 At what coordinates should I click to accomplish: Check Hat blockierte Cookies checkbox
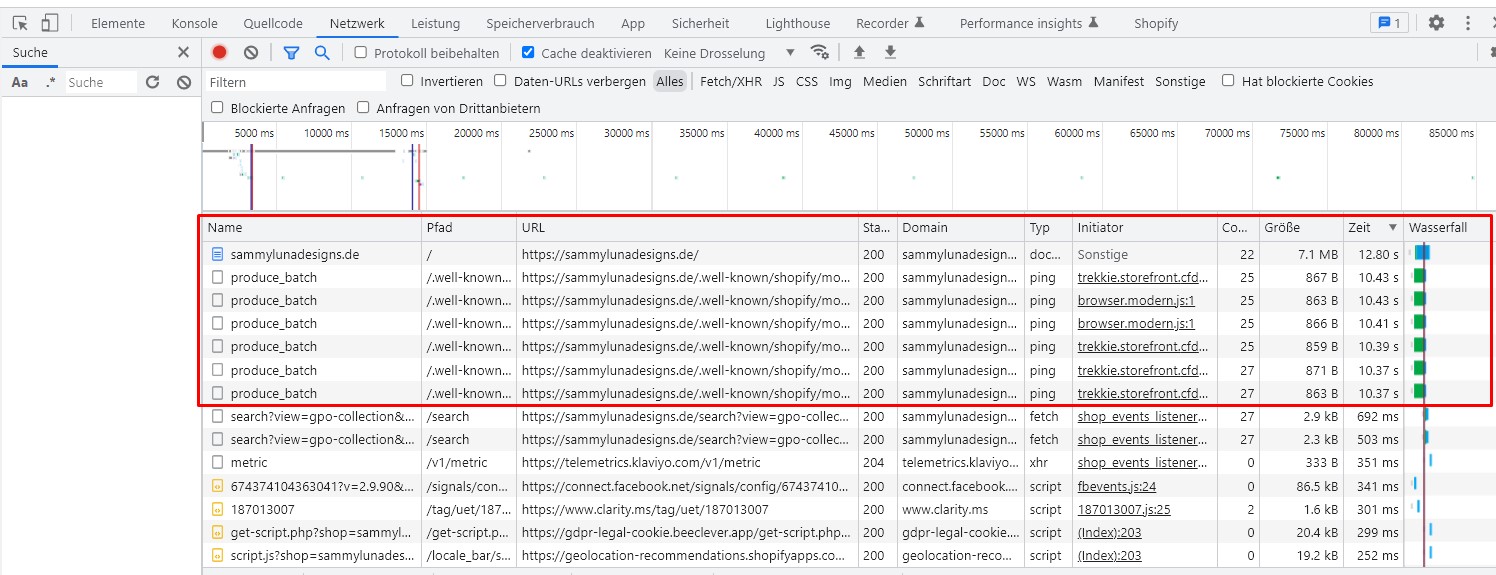coord(1228,81)
